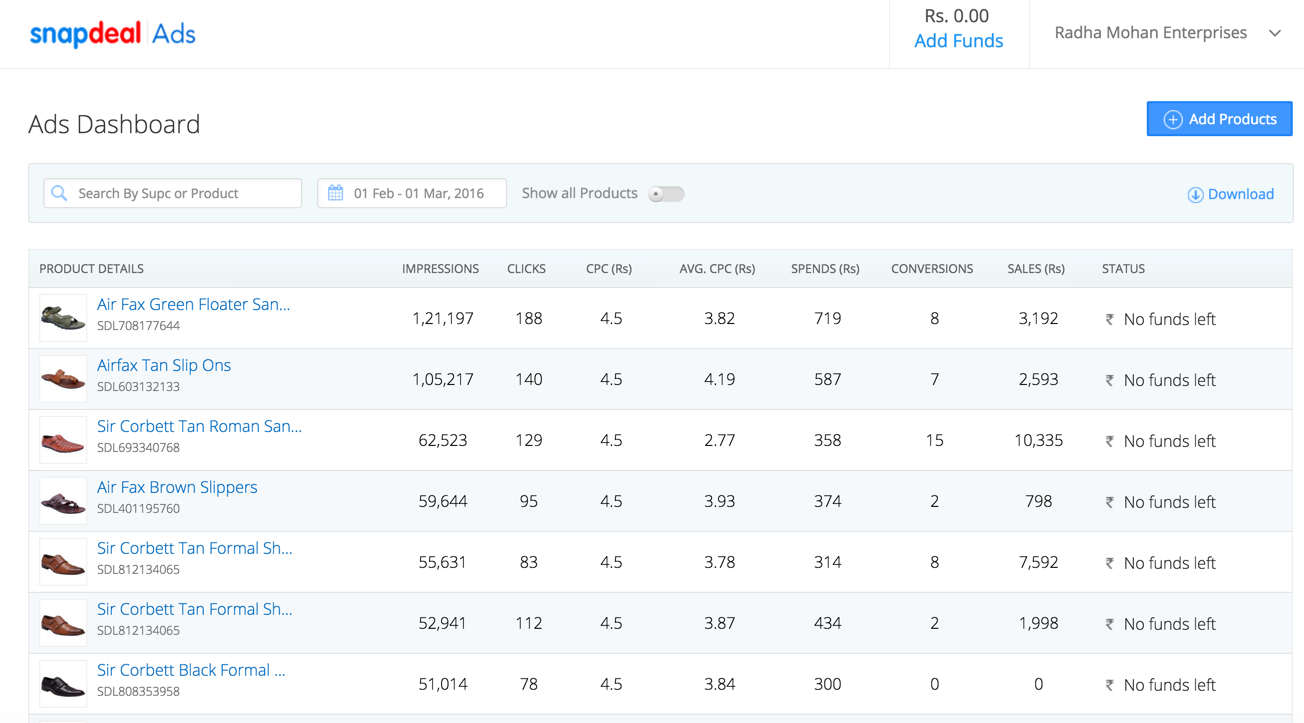Image resolution: width=1304 pixels, height=723 pixels.
Task: Click rupee icon in Air Fax Brown Slippers row
Action: [x=1109, y=503]
